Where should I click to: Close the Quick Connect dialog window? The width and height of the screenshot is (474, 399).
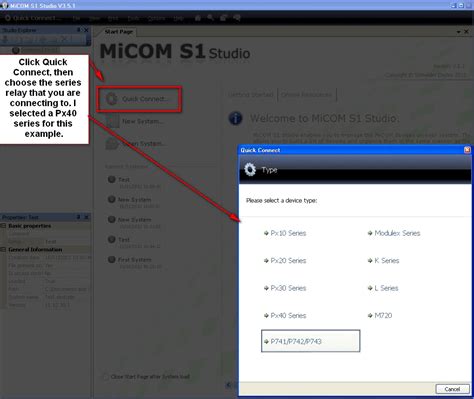(x=467, y=150)
